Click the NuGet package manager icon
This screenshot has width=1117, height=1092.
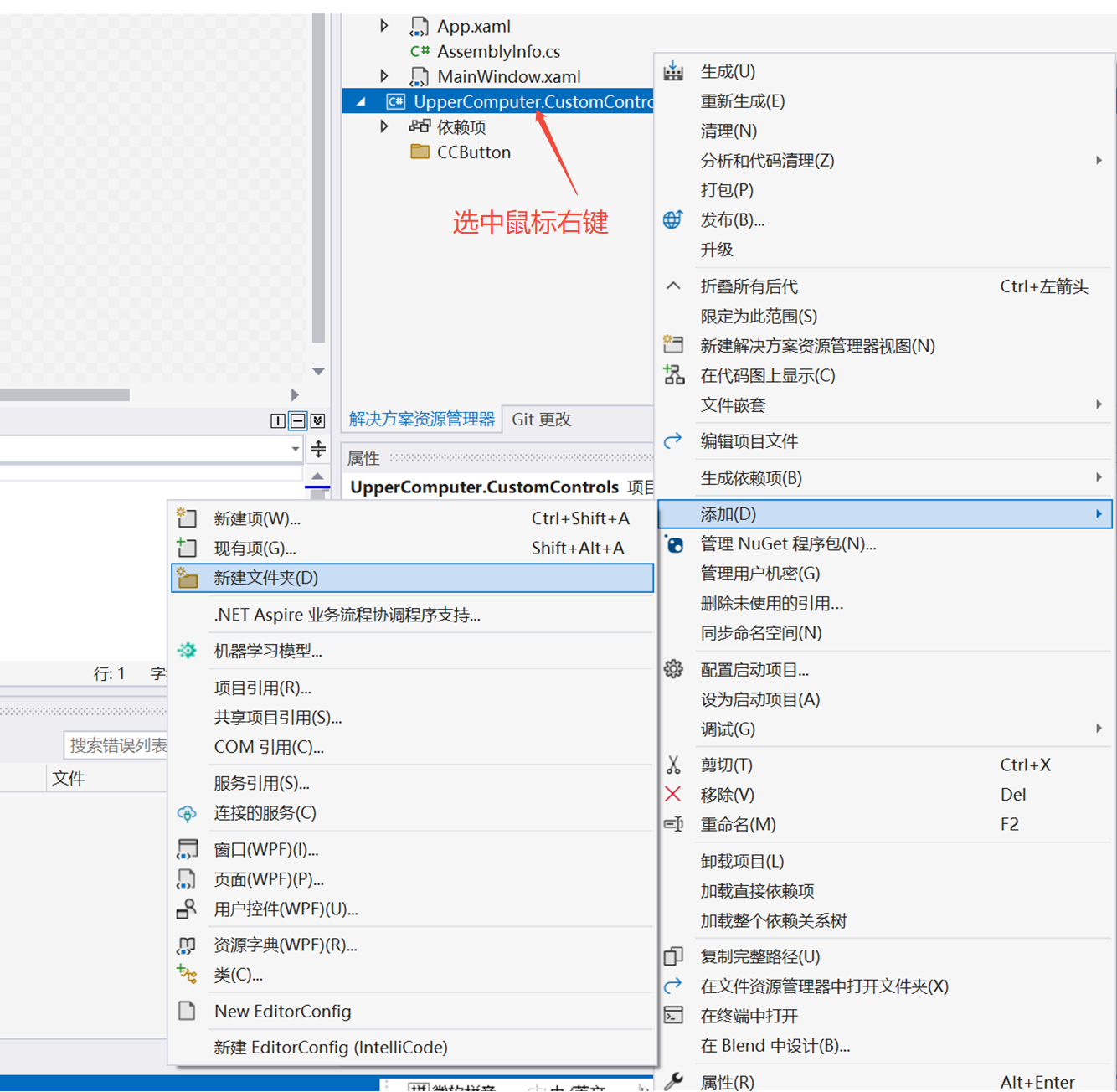coord(674,544)
